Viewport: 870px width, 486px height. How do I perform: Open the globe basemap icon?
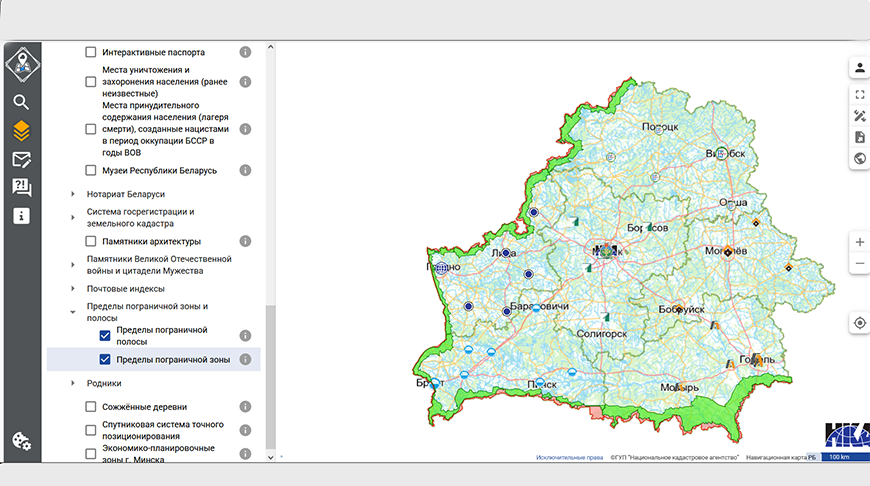tap(859, 159)
